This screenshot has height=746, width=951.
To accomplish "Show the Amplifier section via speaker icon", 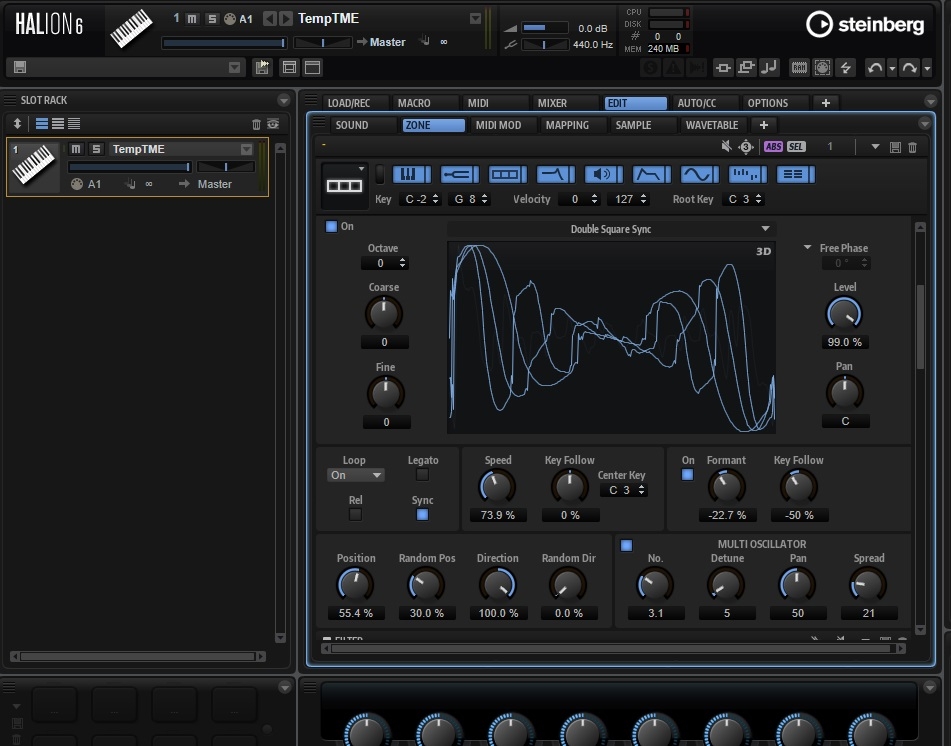I will coord(603,174).
